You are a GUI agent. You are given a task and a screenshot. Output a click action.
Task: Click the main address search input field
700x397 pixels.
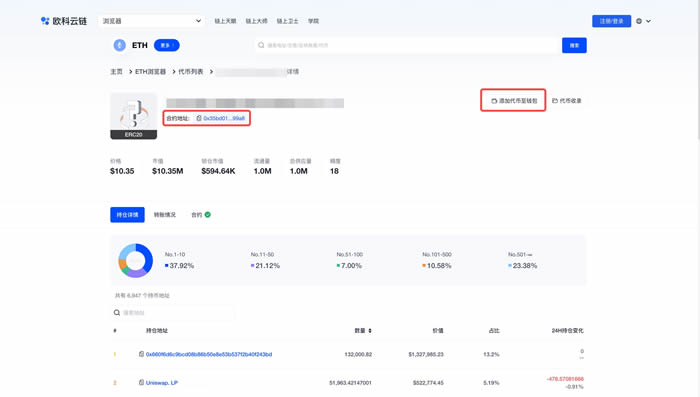pyautogui.click(x=408, y=45)
